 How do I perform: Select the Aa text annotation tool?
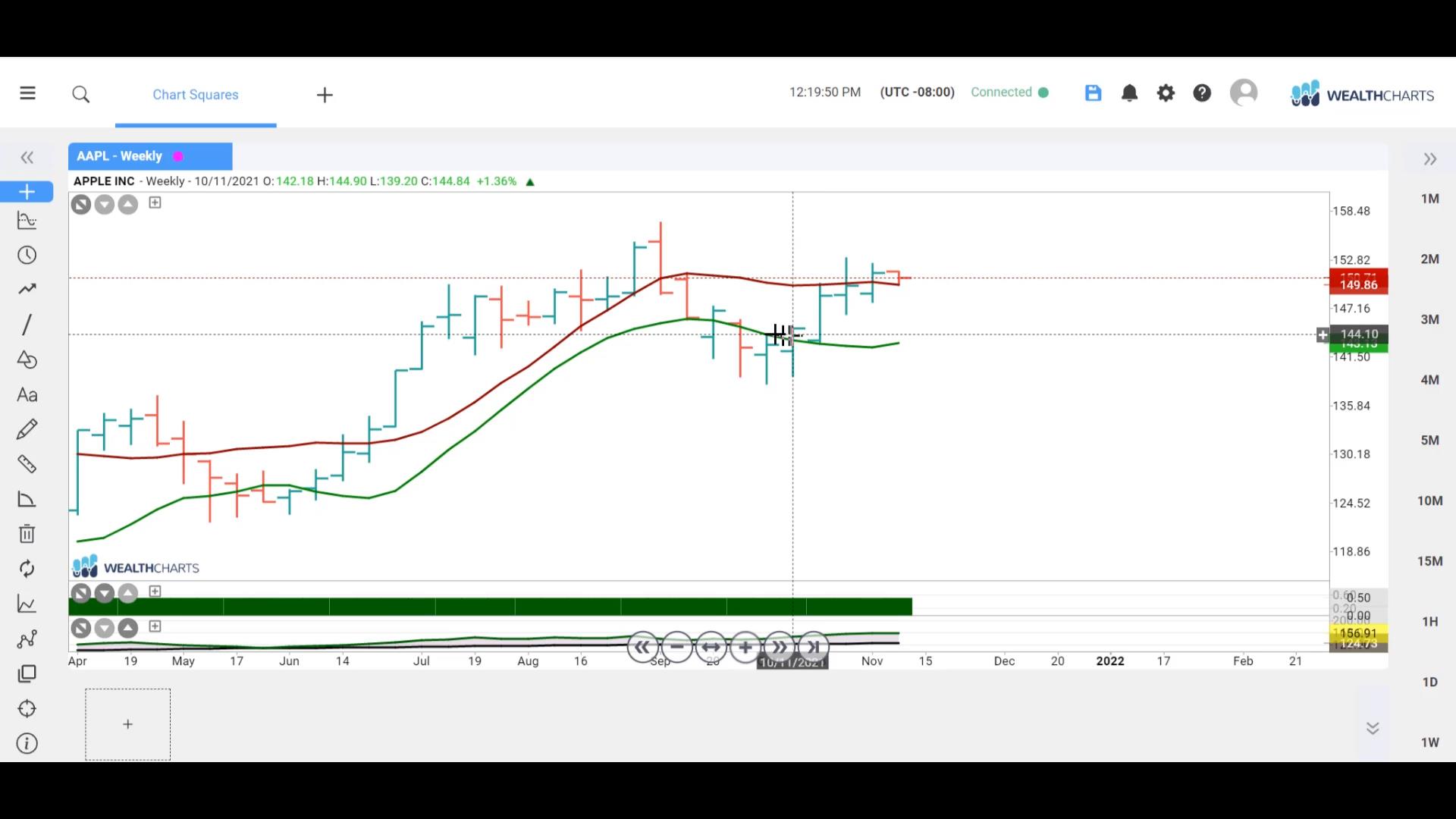point(27,394)
